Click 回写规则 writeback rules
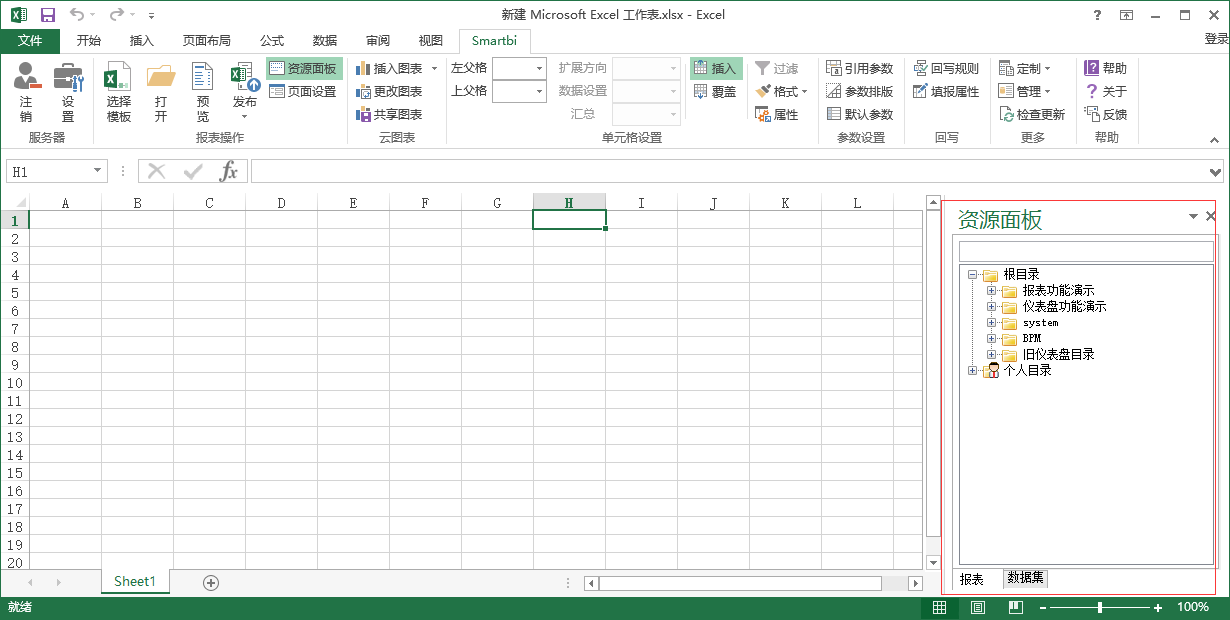The height and width of the screenshot is (620, 1230). [946, 68]
